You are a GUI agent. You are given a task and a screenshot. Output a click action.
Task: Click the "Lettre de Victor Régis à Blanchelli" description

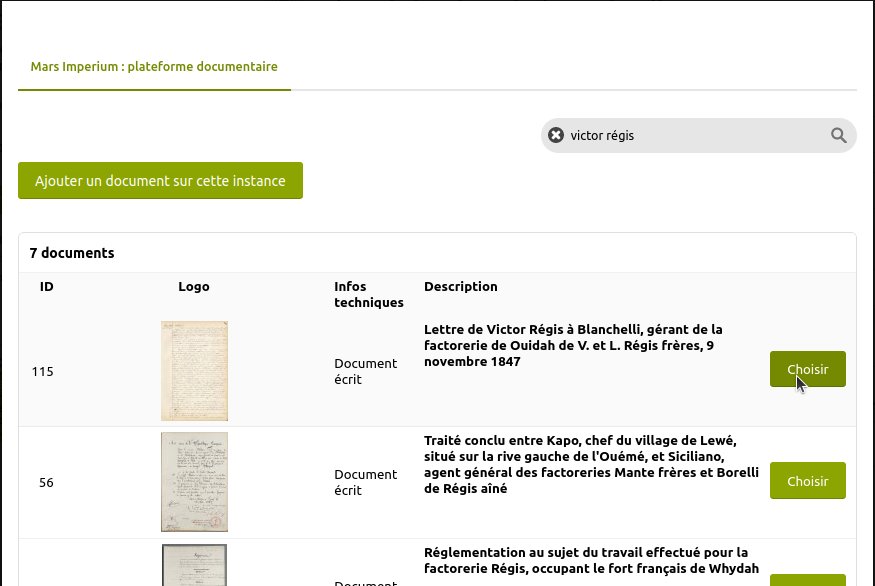pyautogui.click(x=573, y=345)
